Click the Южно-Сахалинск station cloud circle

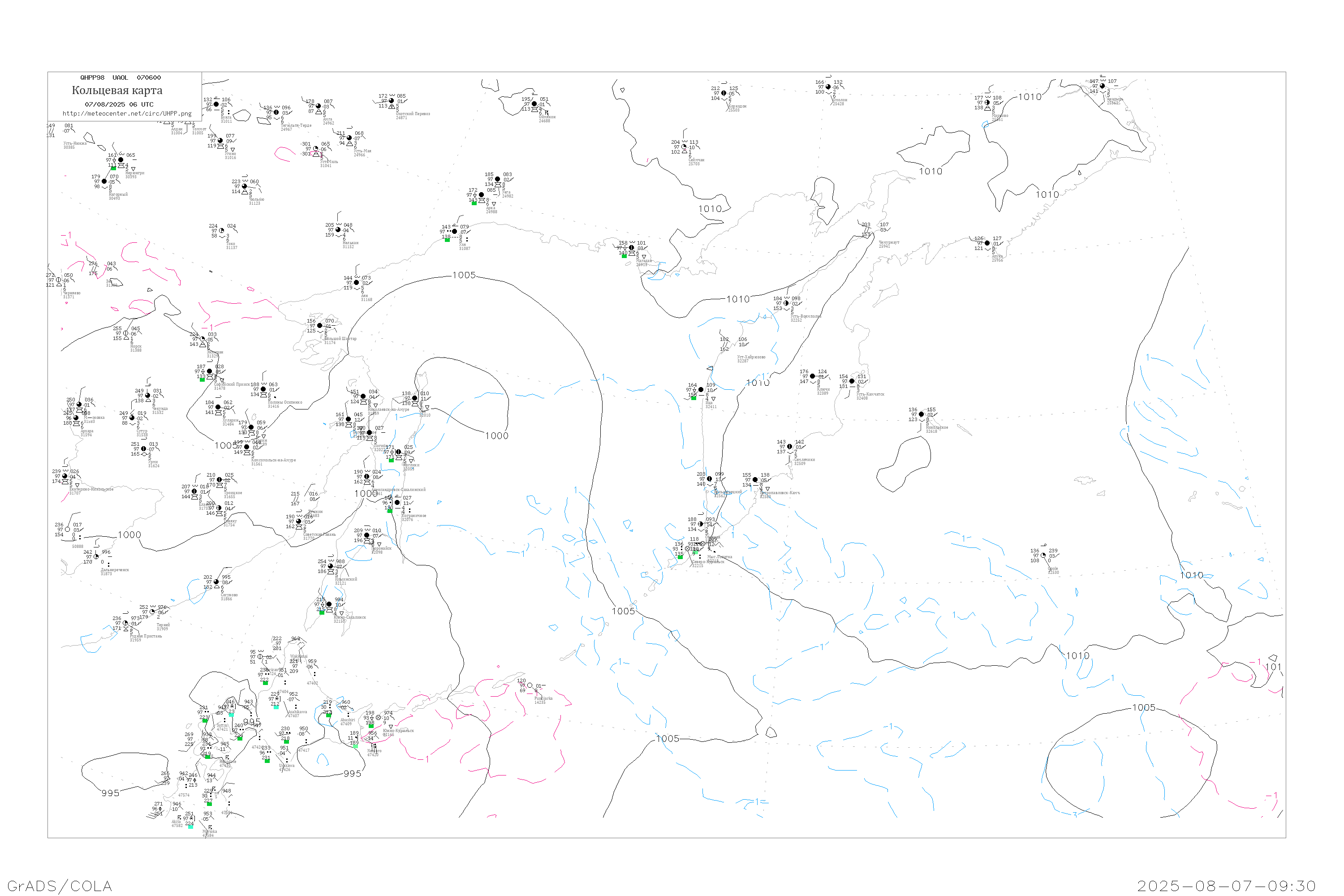tap(328, 604)
